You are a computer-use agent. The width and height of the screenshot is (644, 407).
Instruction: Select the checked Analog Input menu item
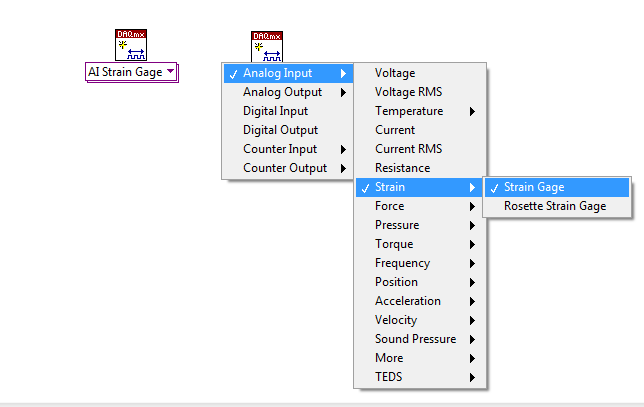287,73
